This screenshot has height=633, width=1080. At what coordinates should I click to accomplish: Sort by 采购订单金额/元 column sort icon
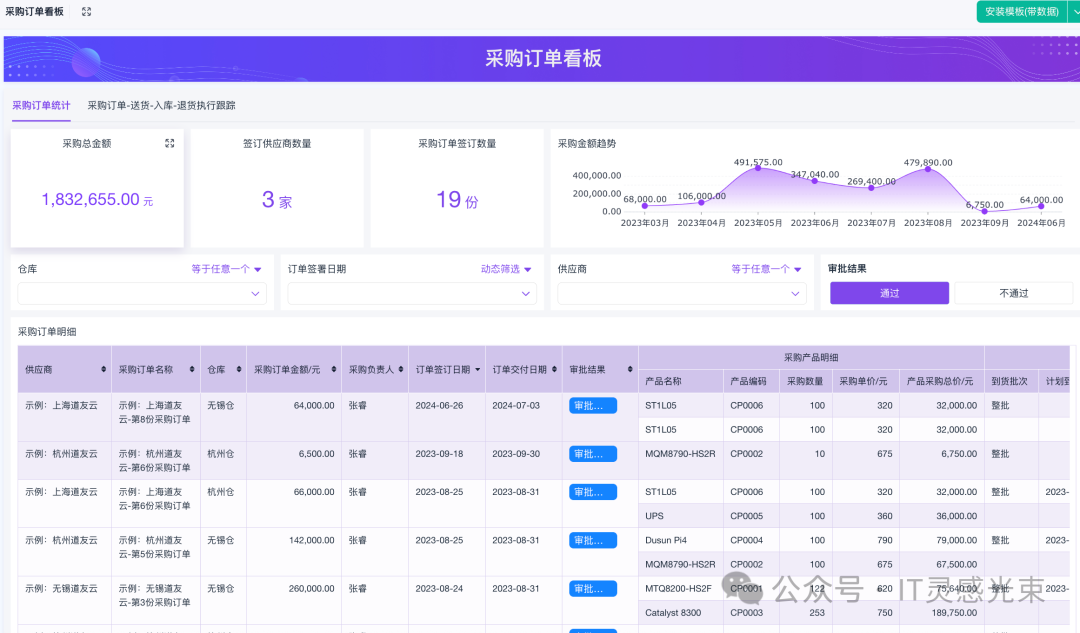click(x=332, y=369)
